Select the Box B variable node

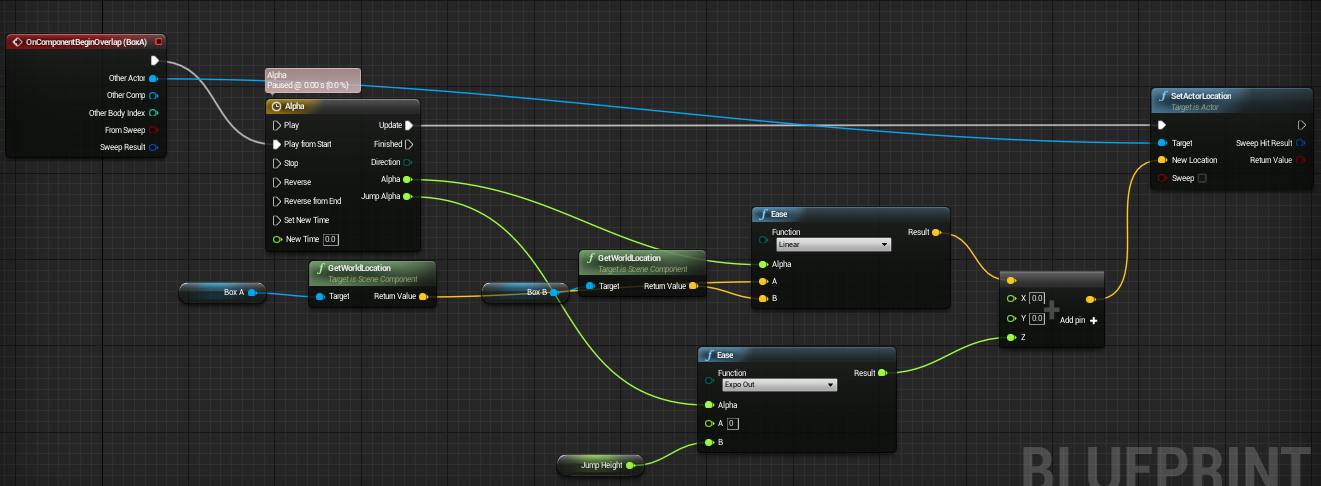click(526, 292)
